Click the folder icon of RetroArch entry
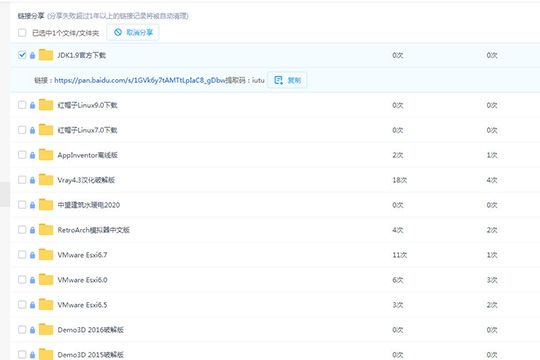 click(46, 229)
